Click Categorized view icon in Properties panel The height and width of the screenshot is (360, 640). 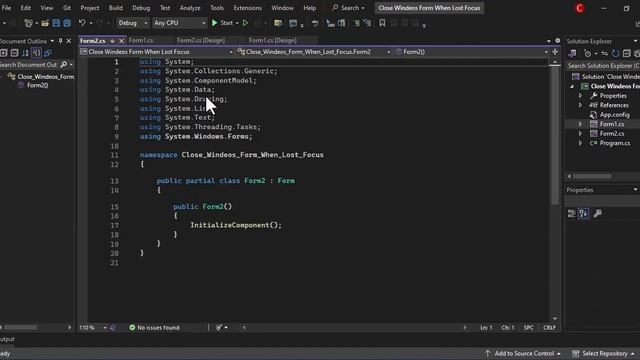pyautogui.click(x=571, y=213)
